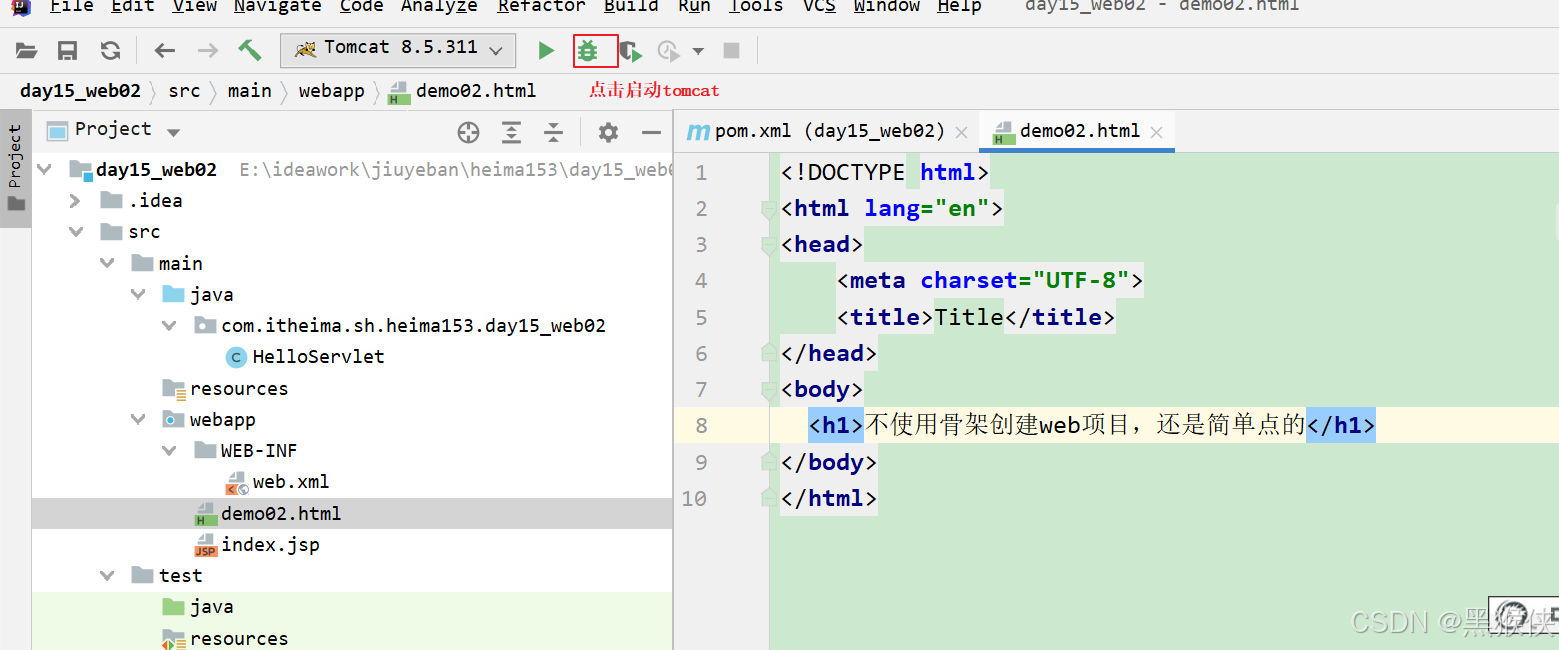Collapse the webapp folder
Image resolution: width=1559 pixels, height=650 pixels.
[138, 419]
